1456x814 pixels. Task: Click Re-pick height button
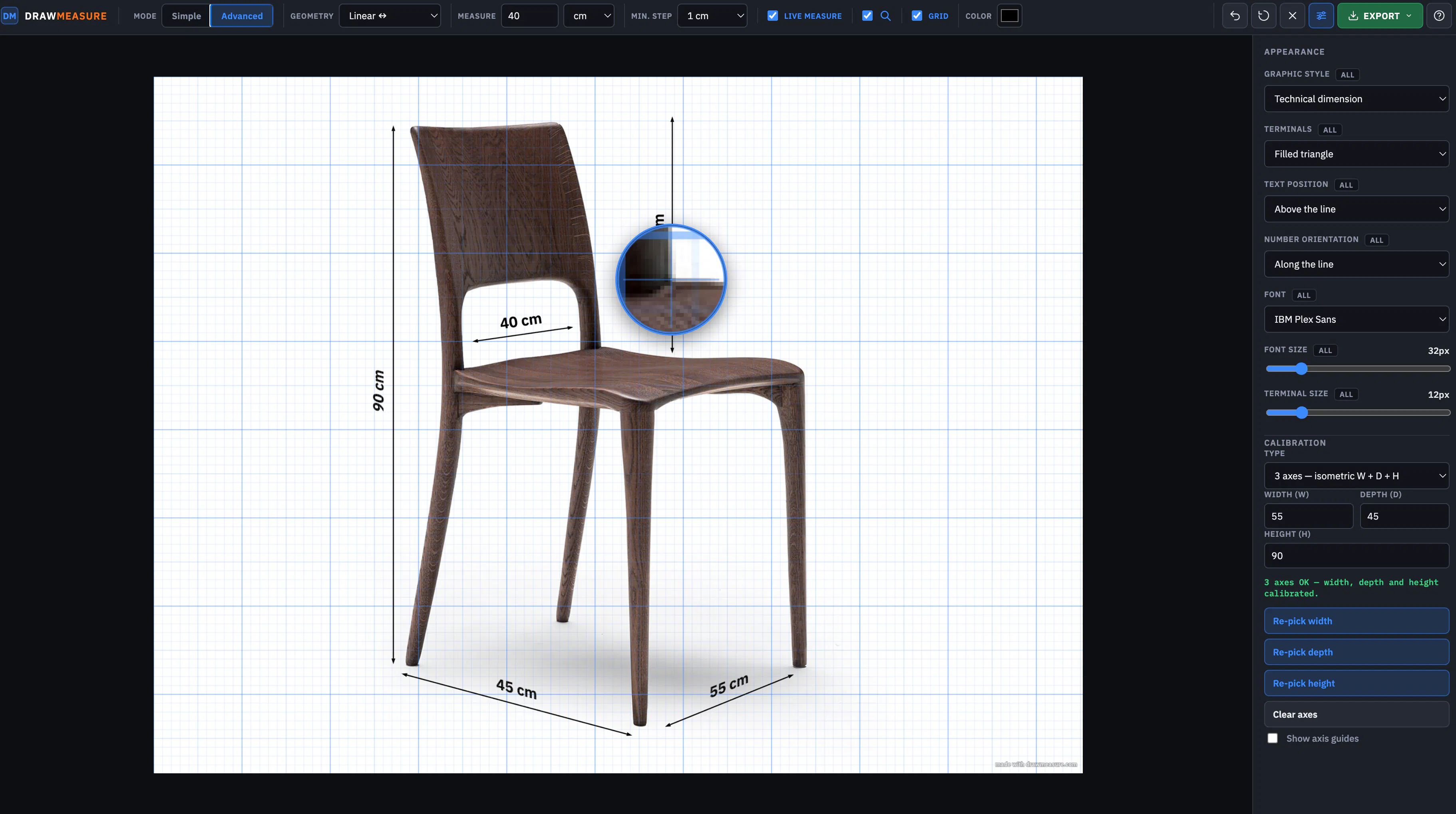1357,683
